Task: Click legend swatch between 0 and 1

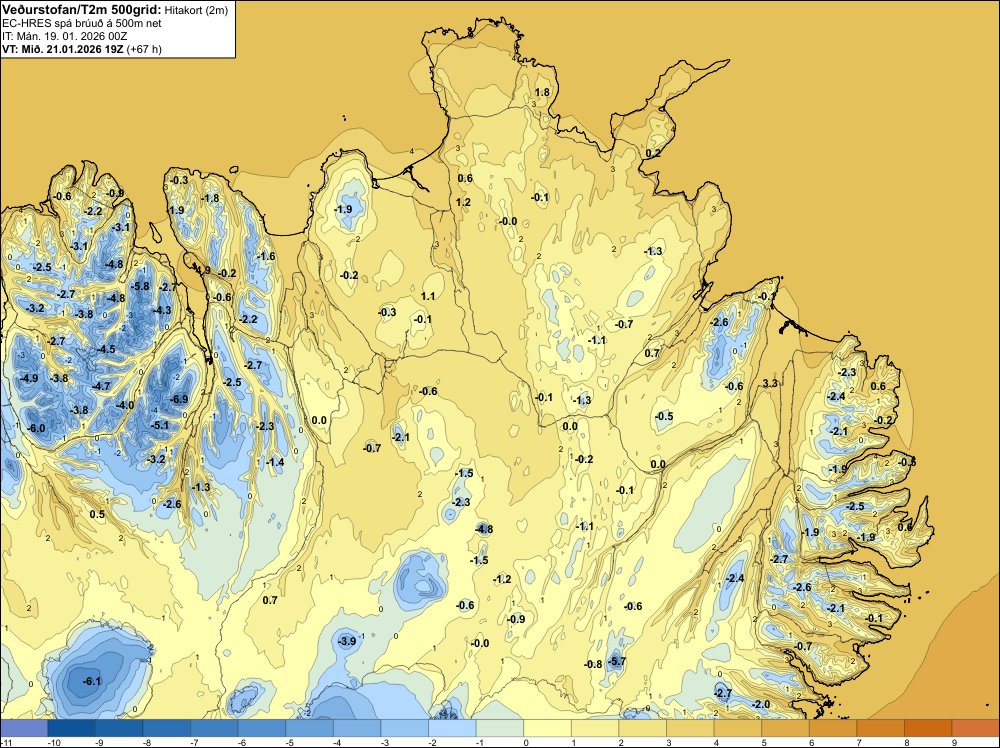Action: 547,728
